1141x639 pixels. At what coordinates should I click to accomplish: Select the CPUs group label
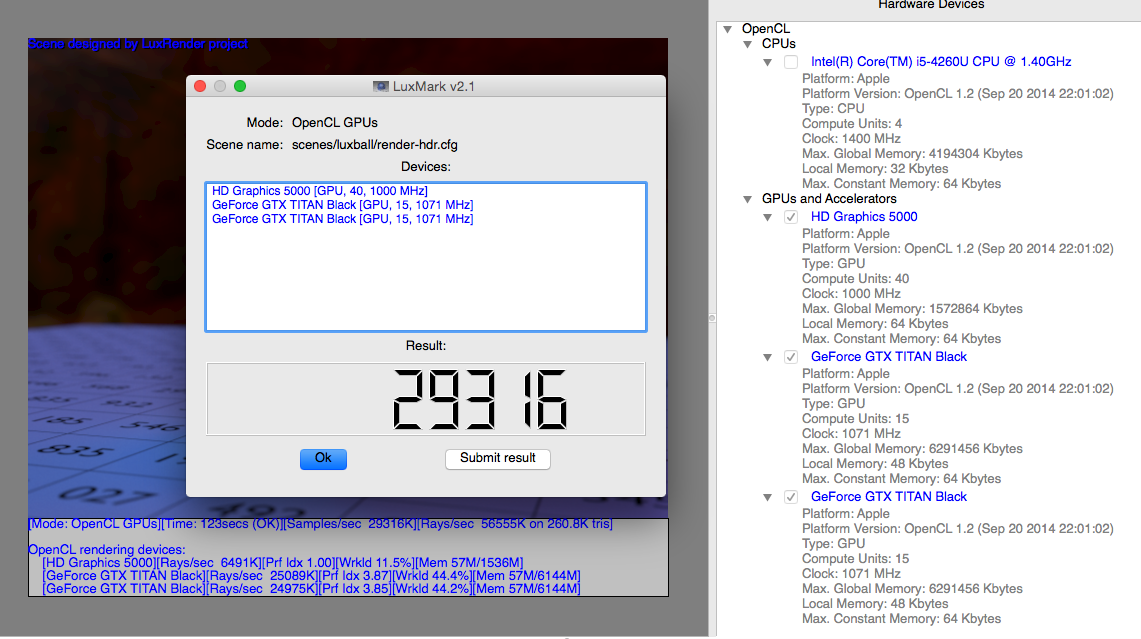779,44
